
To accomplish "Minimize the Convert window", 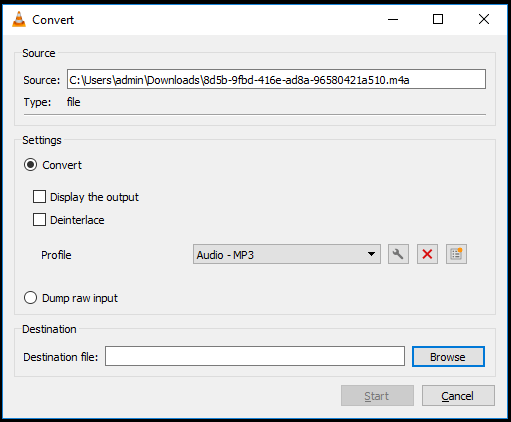I will (393, 19).
